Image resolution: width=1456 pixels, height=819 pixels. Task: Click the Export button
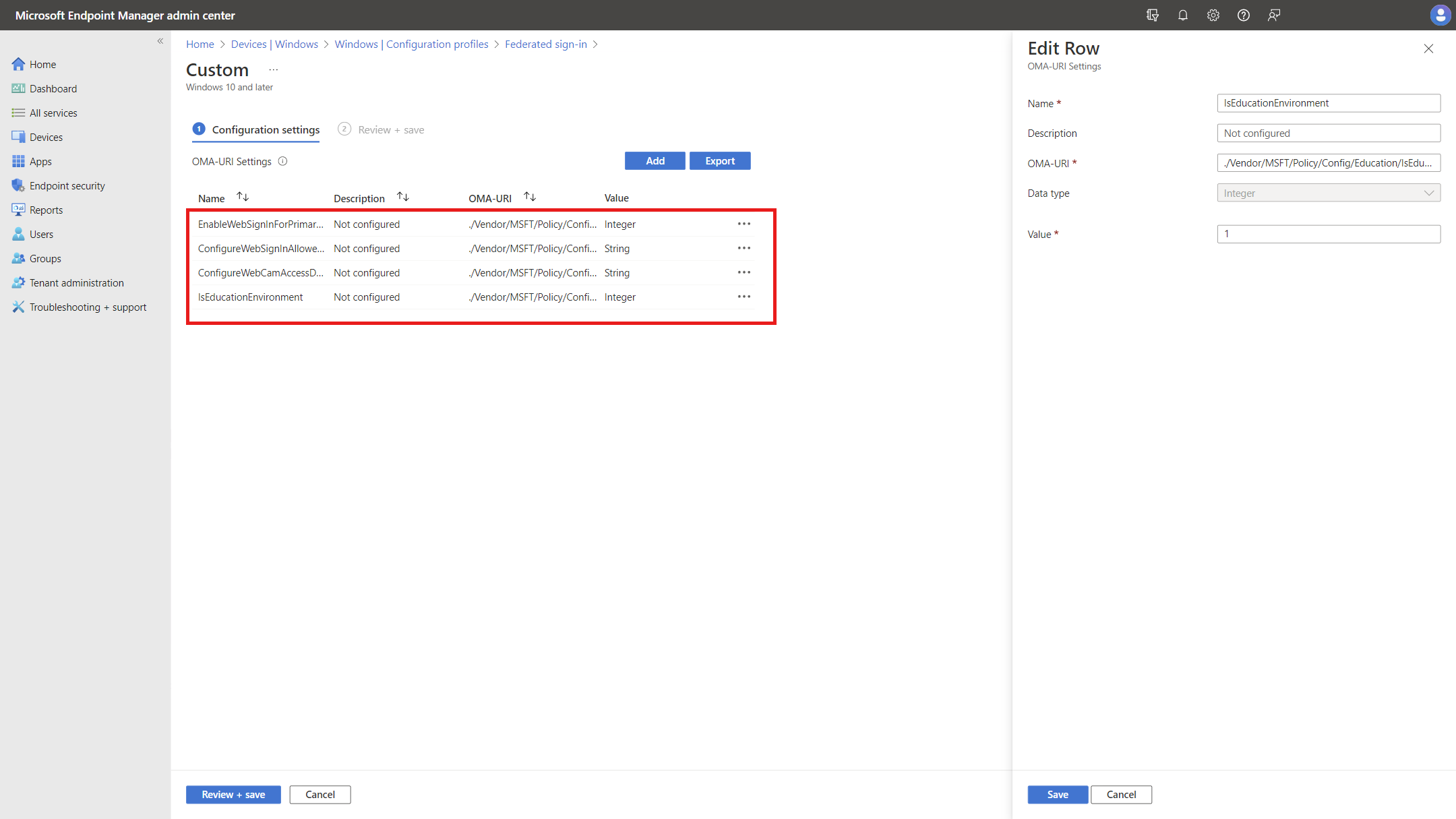pos(719,160)
